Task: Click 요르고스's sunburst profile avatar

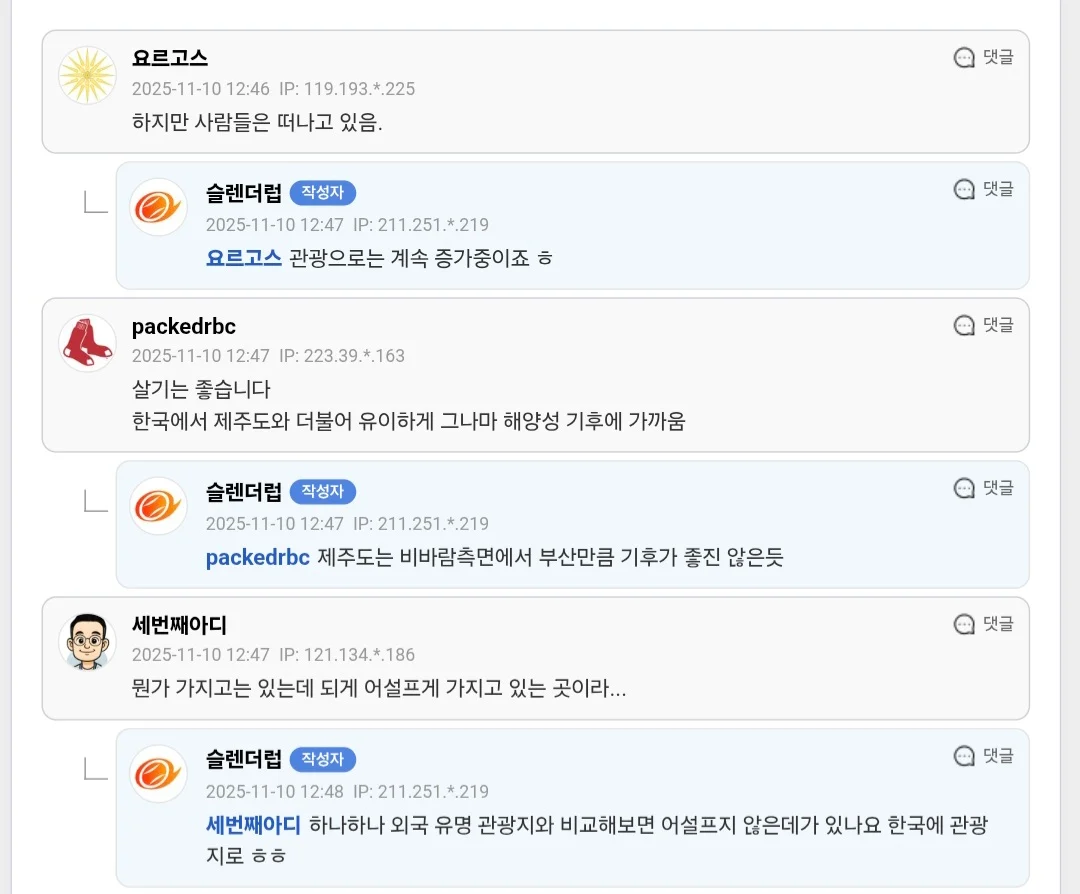Action: coord(87,75)
